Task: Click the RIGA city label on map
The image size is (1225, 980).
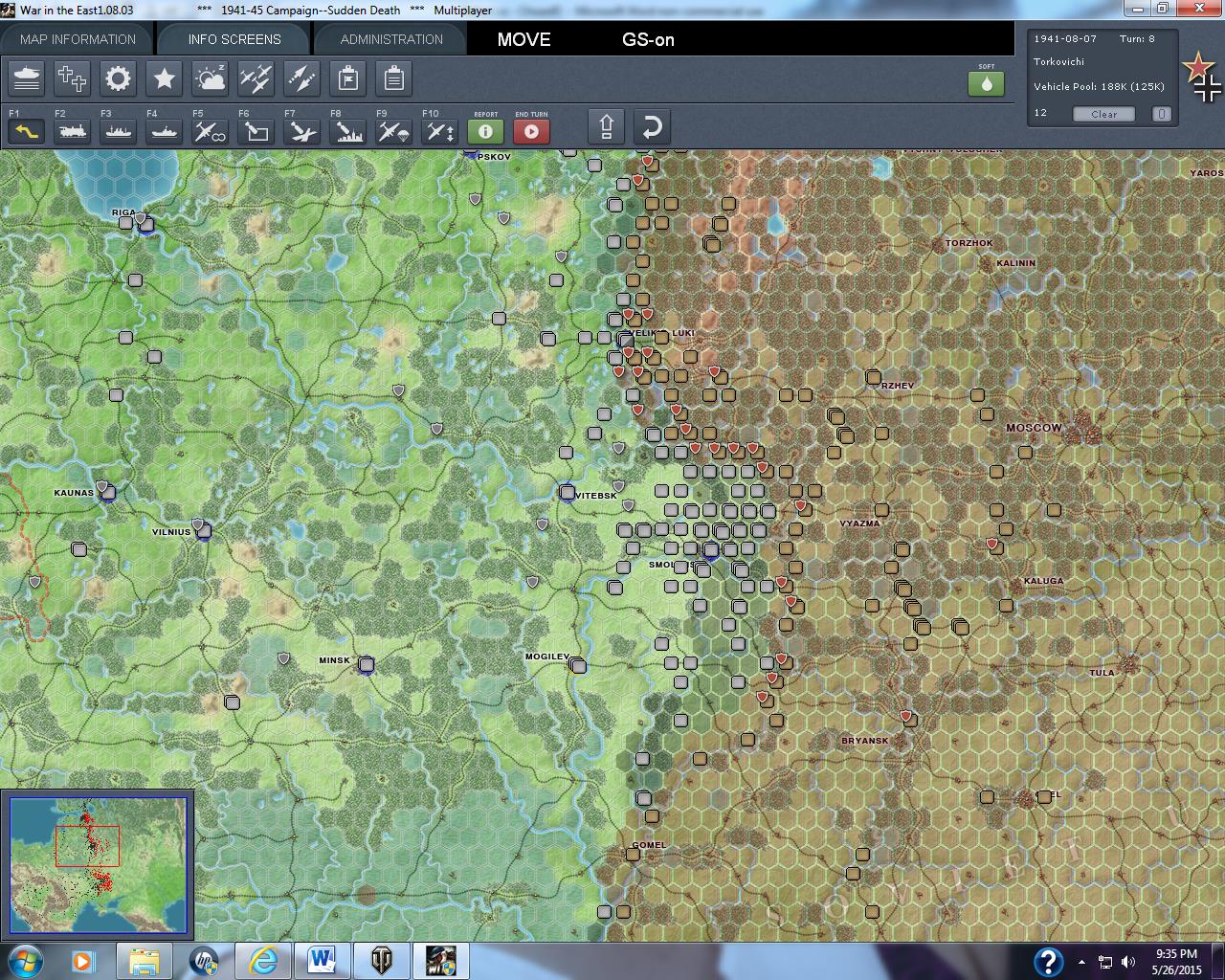Action: click(x=123, y=212)
